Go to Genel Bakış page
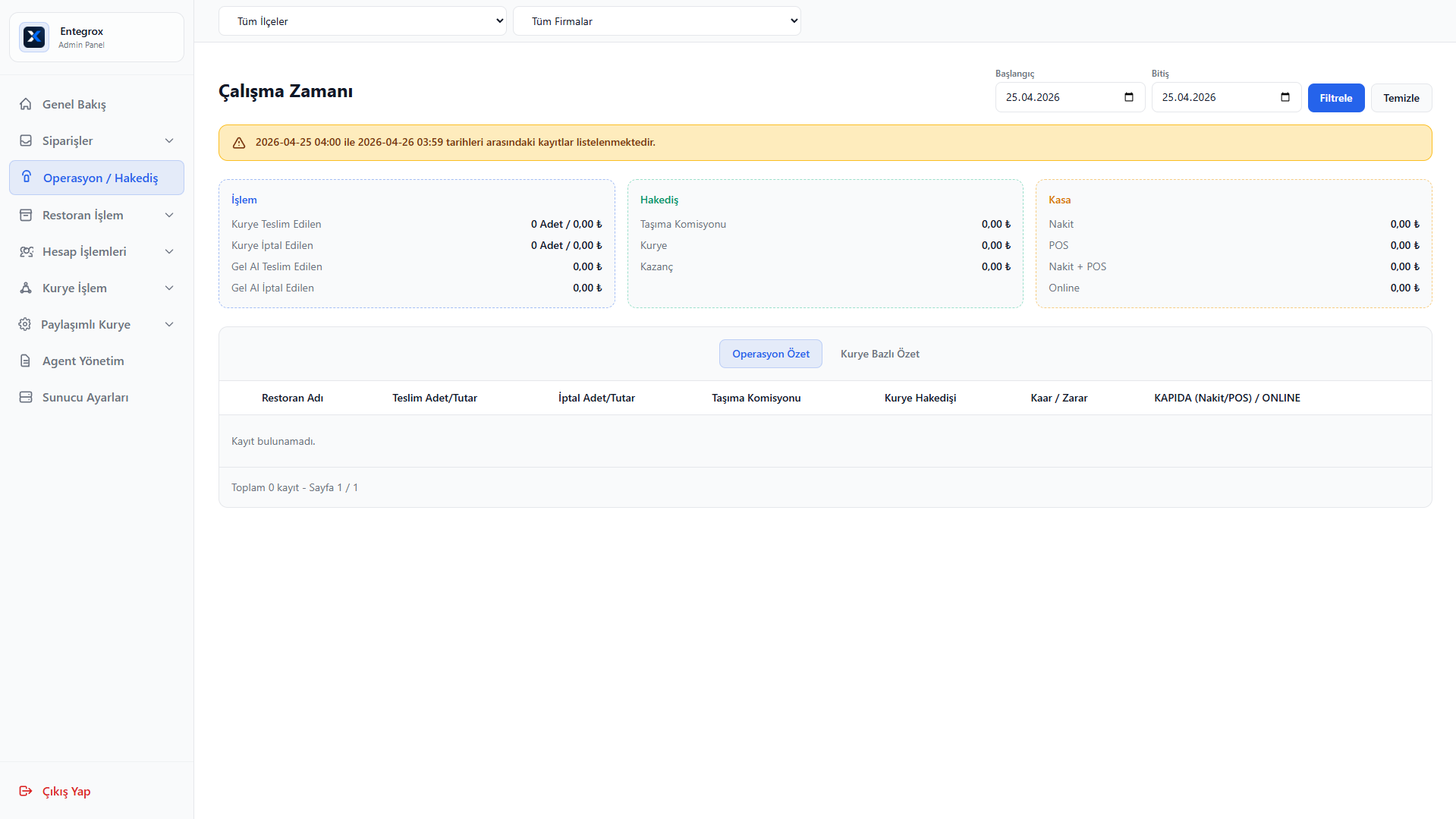Viewport: 1456px width, 819px height. [x=96, y=104]
